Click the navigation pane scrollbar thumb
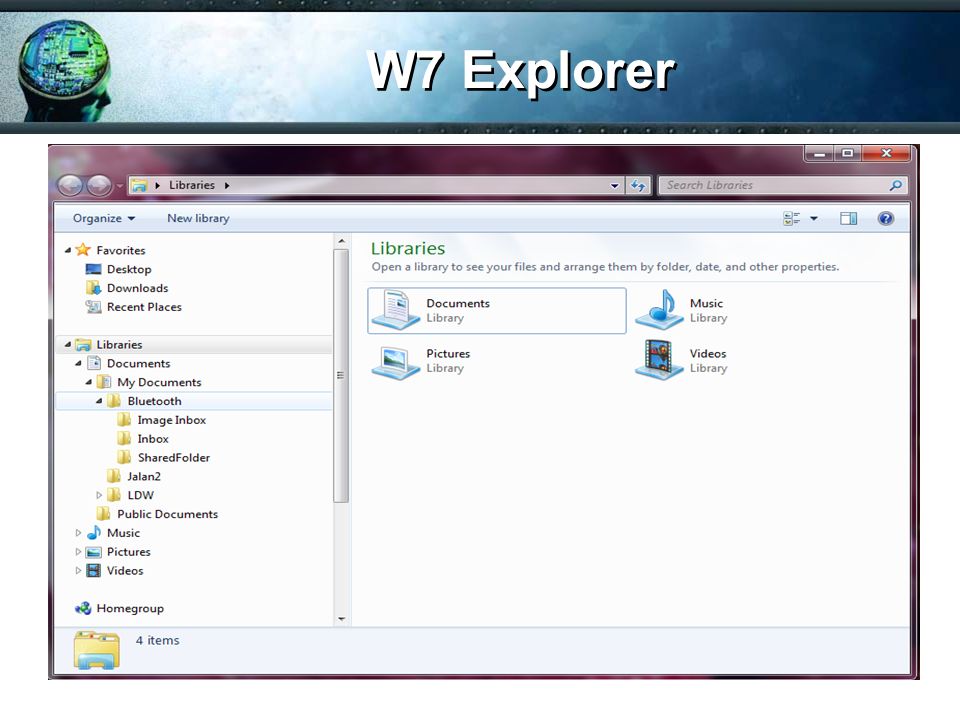 [342, 375]
